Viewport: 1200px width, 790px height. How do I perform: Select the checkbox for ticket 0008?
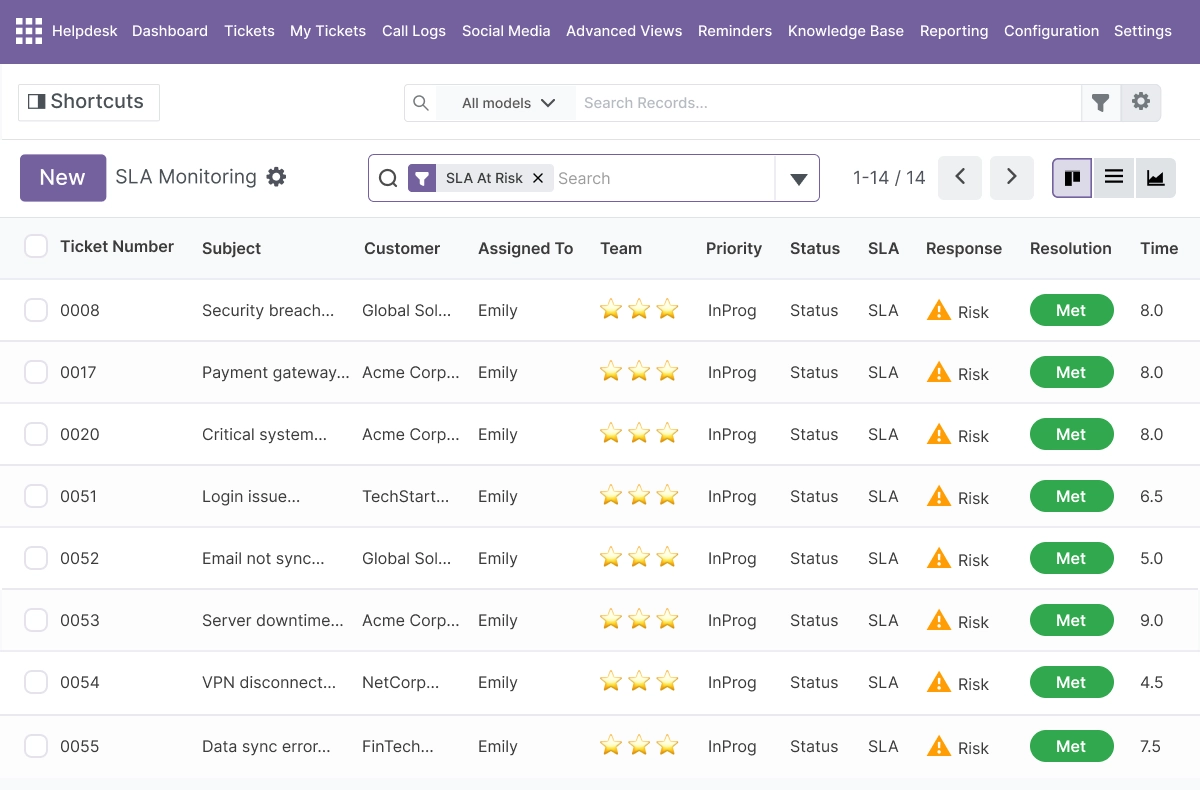pos(36,310)
